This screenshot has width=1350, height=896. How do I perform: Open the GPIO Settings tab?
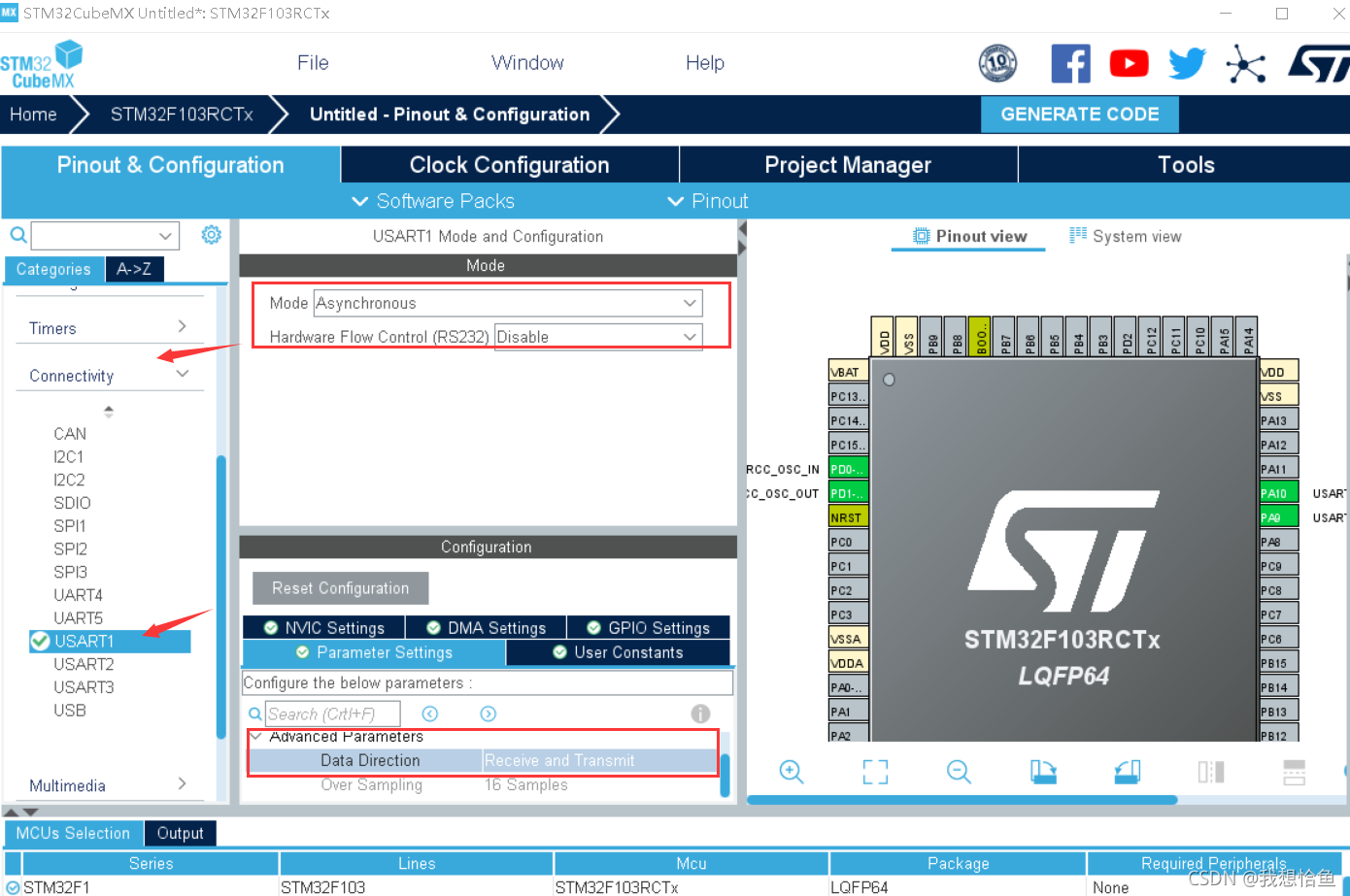click(649, 628)
